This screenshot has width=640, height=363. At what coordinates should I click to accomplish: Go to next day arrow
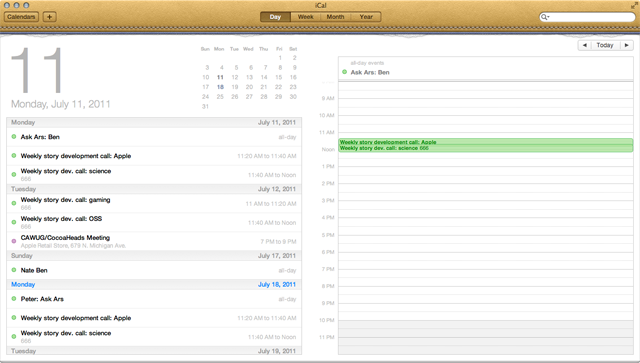[627, 45]
